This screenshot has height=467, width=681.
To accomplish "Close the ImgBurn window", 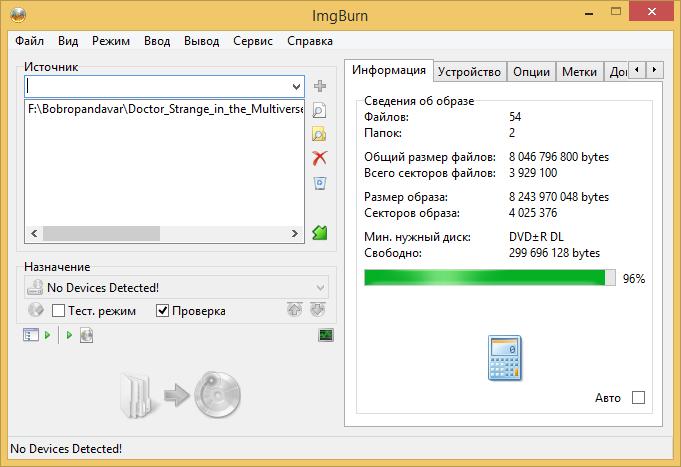I will pos(651,12).
